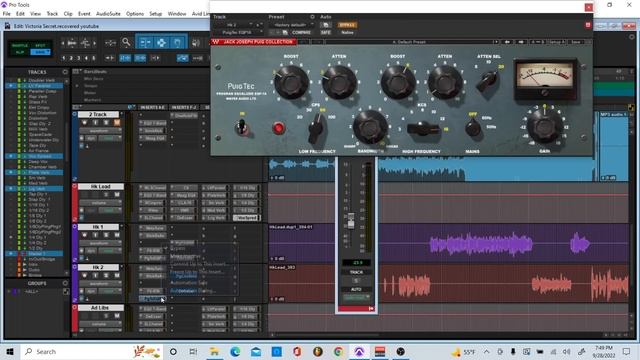Screen dimensions: 640x360
Task: Click the MIDI zoom icon
Action: (86, 43)
